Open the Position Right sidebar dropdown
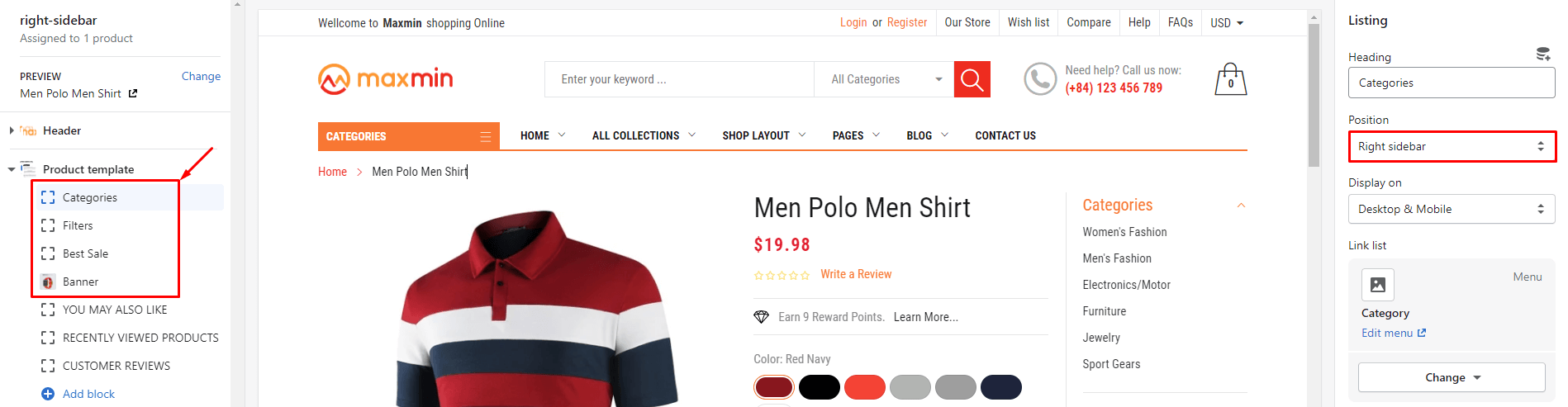This screenshot has width=1568, height=407. [x=1452, y=146]
